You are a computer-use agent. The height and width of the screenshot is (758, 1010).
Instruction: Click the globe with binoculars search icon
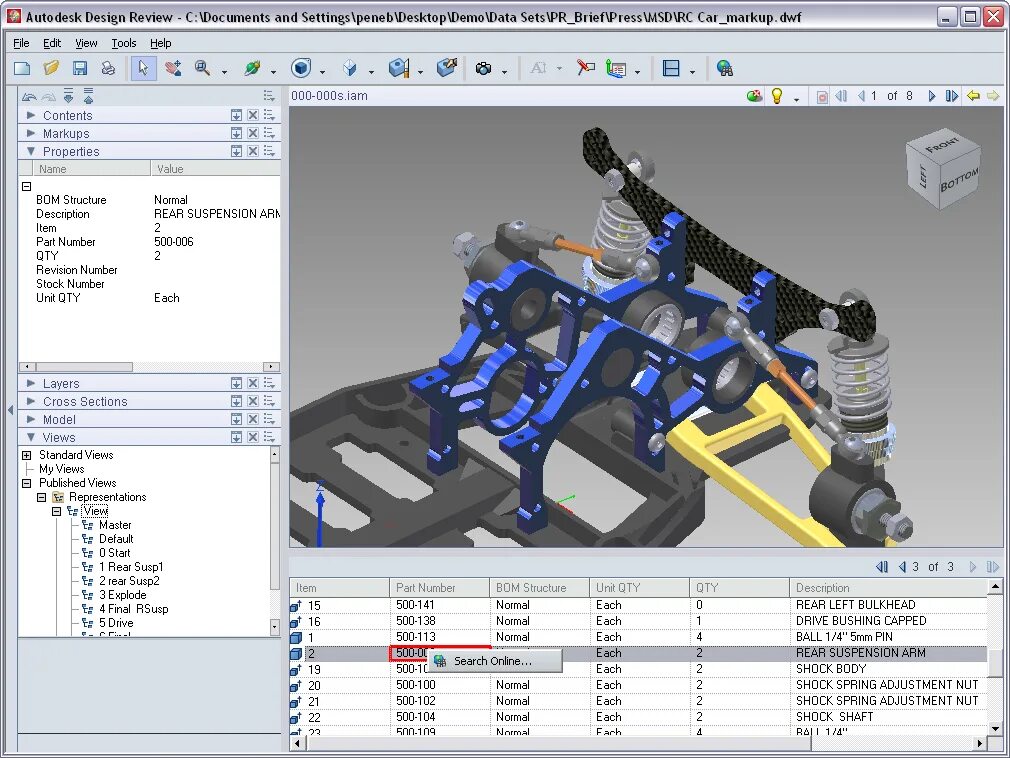(725, 68)
